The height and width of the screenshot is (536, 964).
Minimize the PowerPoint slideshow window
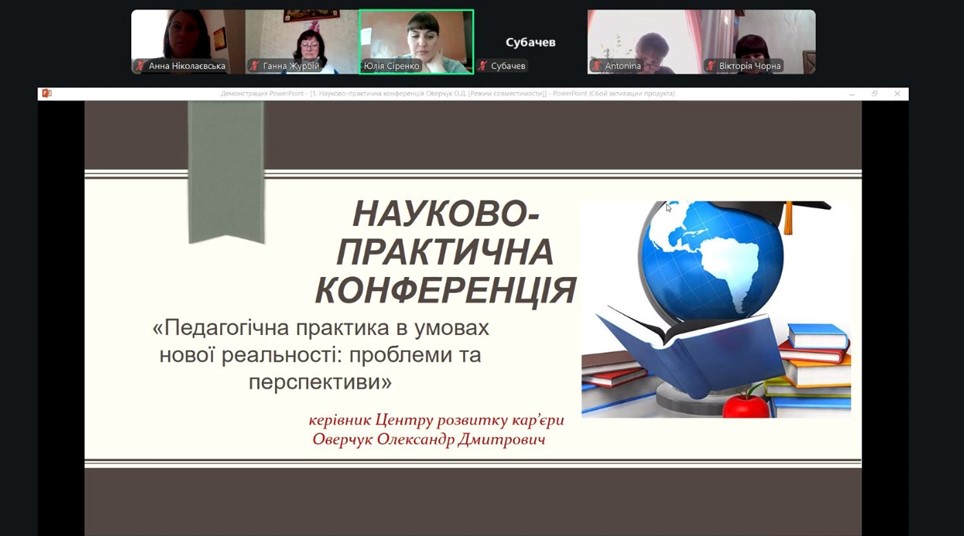point(851,93)
